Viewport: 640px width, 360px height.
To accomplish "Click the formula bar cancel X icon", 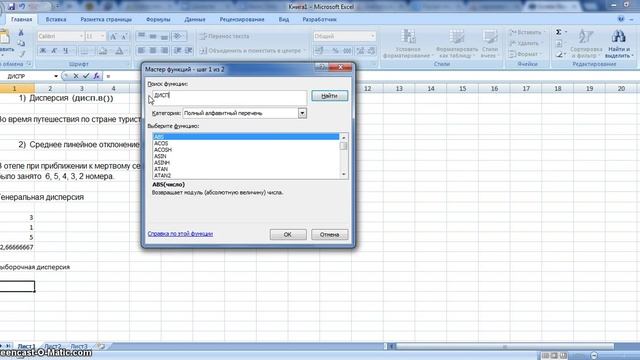I will click(76, 76).
